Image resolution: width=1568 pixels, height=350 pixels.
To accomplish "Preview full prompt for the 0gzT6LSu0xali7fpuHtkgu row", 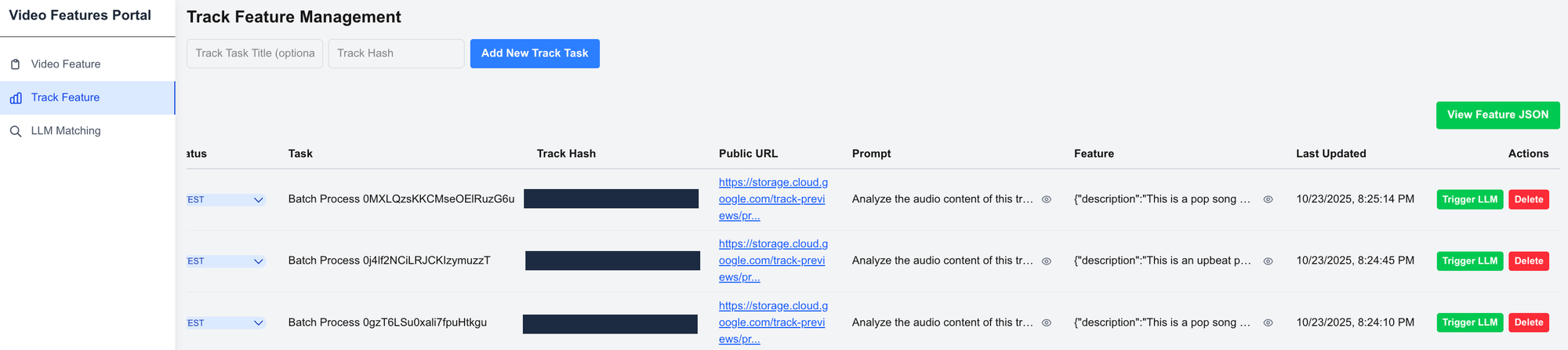I will [x=1046, y=323].
